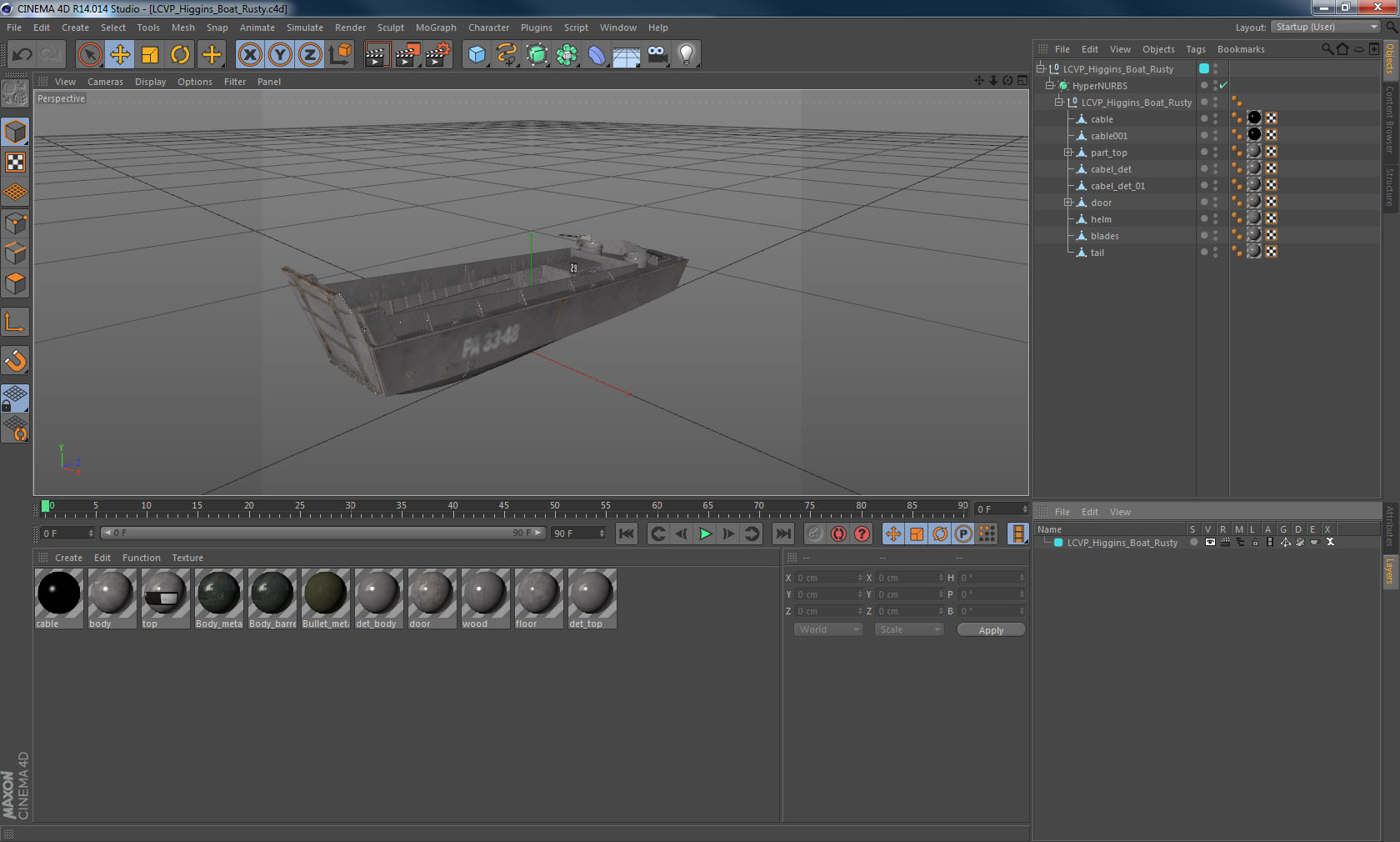Expand the door object
The height and width of the screenshot is (842, 1400).
pyautogui.click(x=1067, y=203)
